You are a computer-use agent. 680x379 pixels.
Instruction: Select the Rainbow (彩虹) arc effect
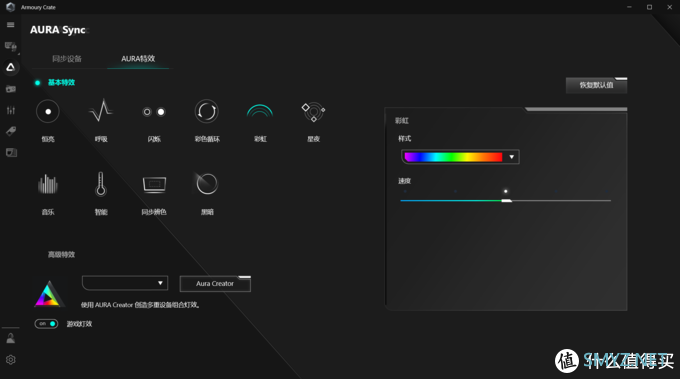260,111
